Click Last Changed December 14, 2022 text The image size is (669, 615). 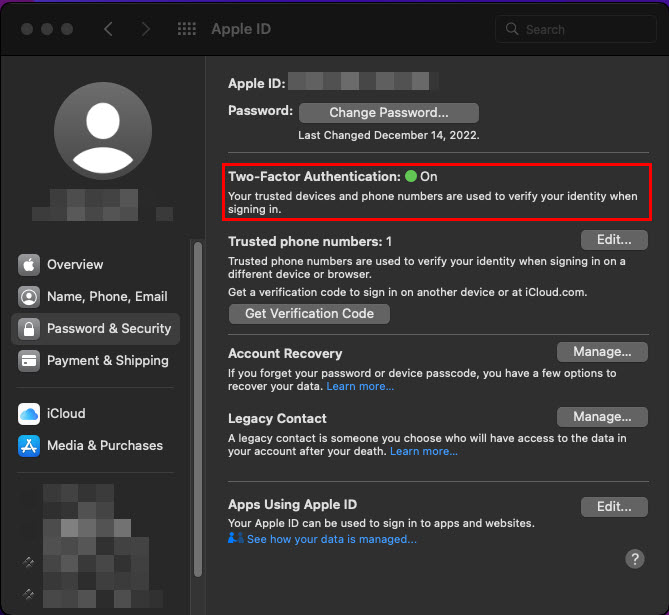(x=389, y=135)
